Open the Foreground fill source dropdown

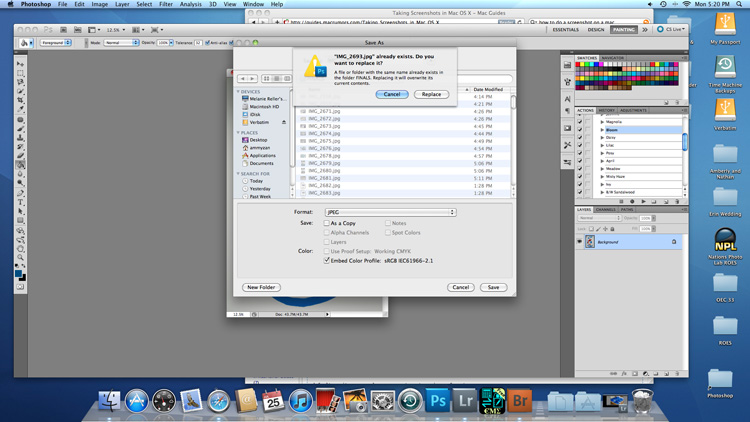click(x=55, y=43)
